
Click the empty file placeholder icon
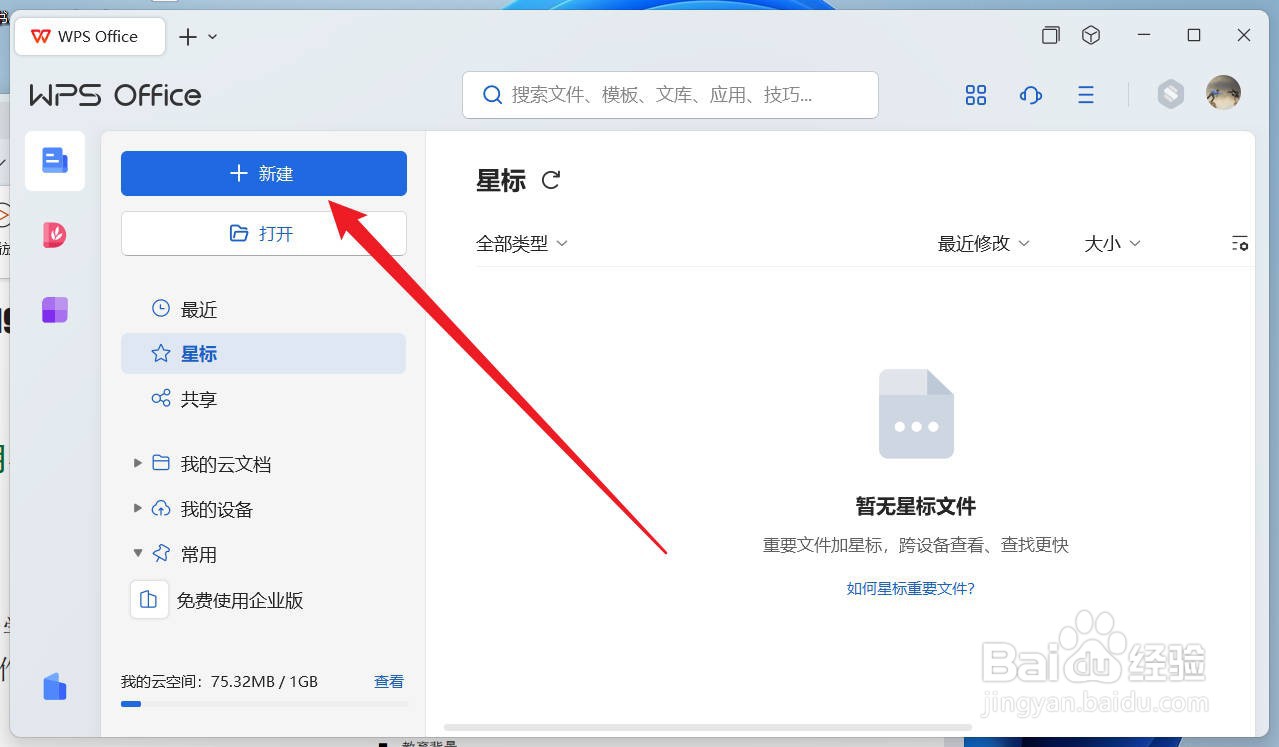pos(916,414)
